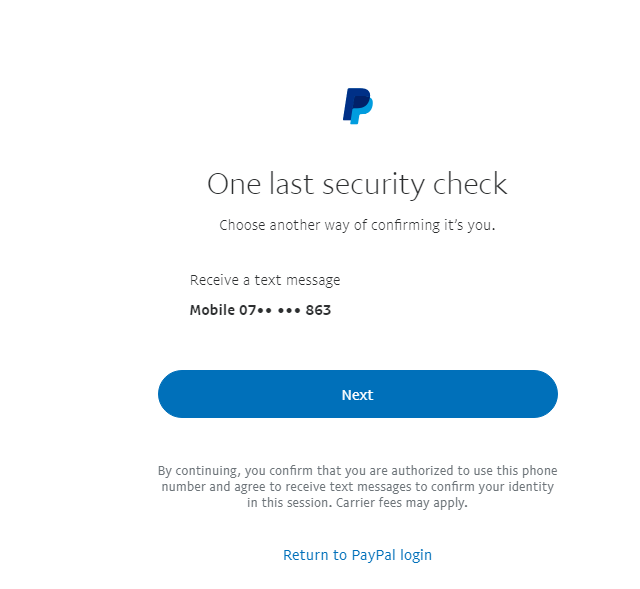Click the One last security check heading
The width and height of the screenshot is (640, 589).
(x=357, y=184)
